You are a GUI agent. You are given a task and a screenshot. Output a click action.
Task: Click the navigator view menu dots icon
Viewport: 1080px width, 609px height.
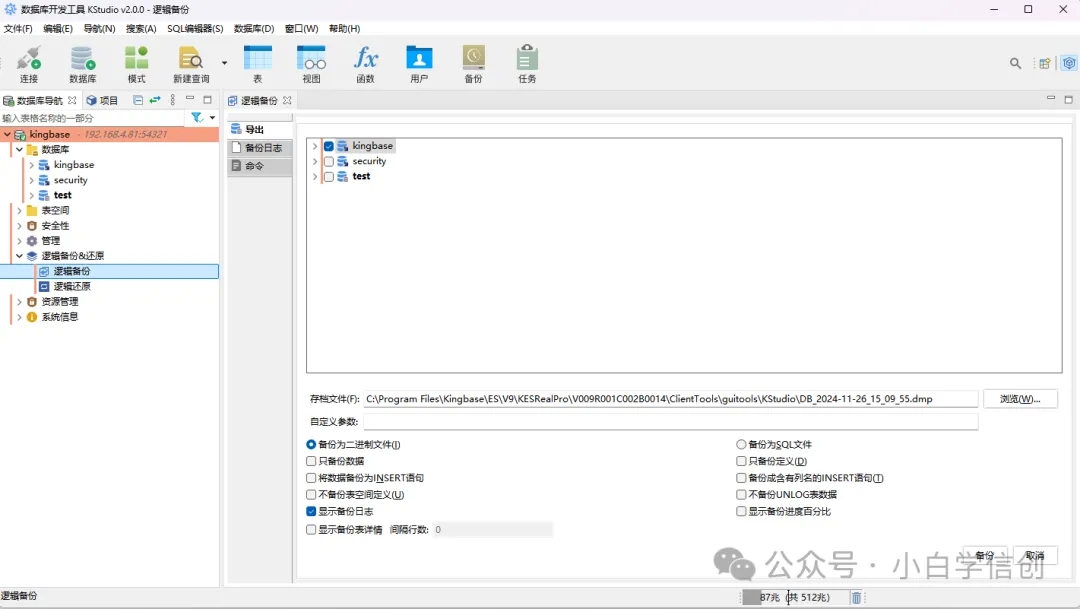173,100
